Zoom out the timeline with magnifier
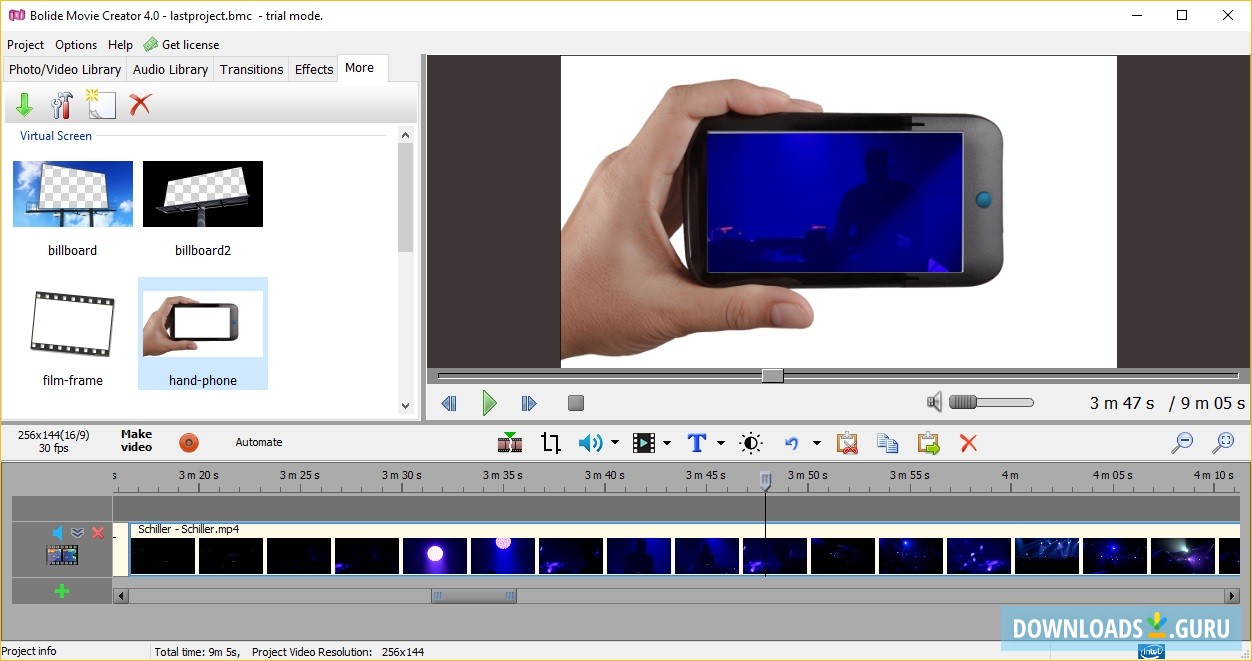 pyautogui.click(x=1182, y=443)
